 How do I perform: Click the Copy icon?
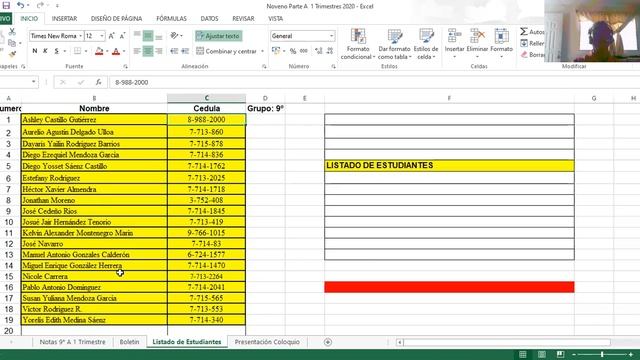point(12,42)
